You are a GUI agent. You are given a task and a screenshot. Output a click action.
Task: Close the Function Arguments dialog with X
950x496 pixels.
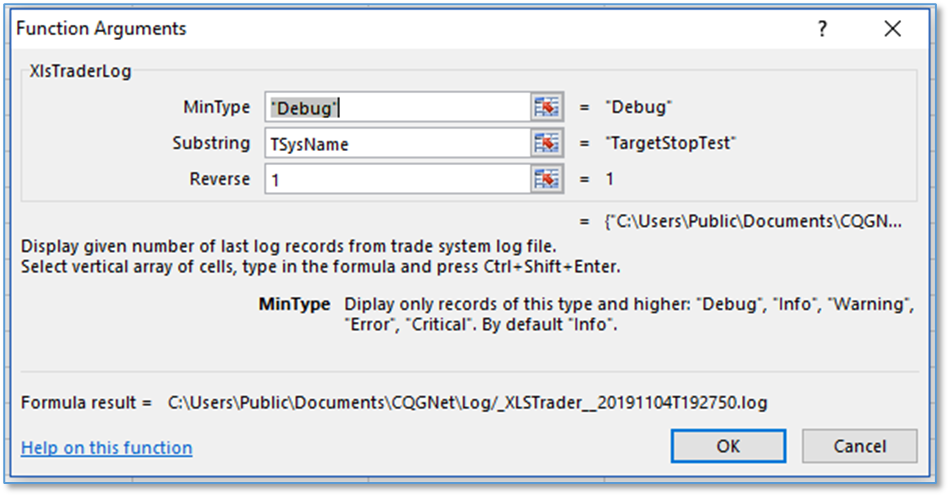(892, 29)
